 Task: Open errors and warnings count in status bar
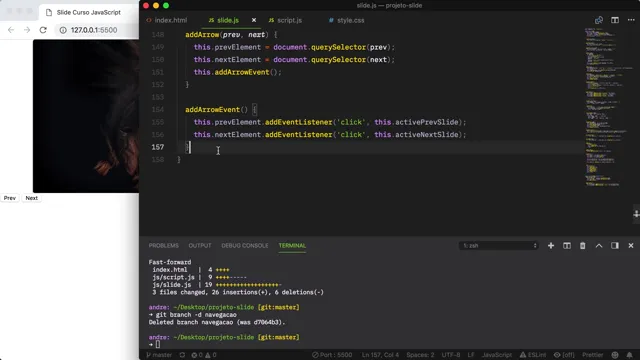click(x=204, y=355)
